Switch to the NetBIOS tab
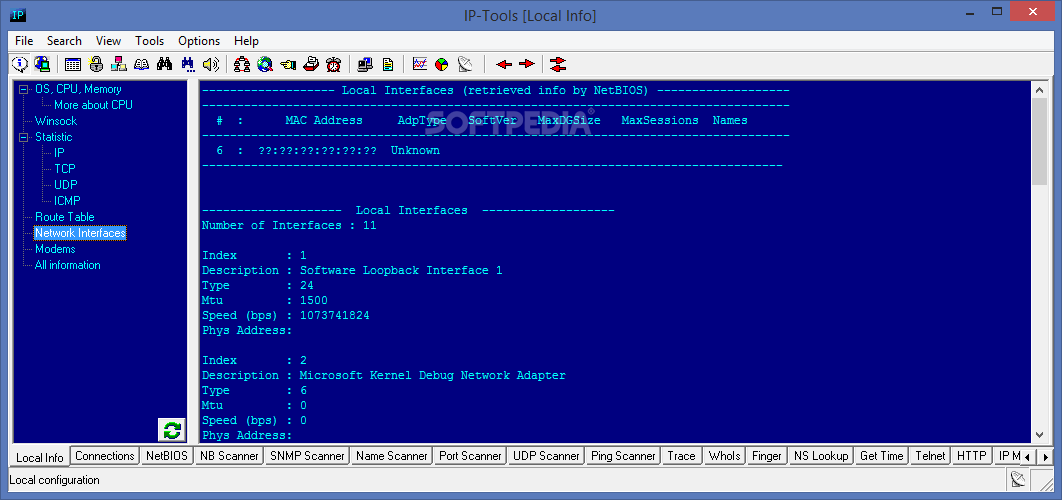The image size is (1062, 500). coord(167,456)
